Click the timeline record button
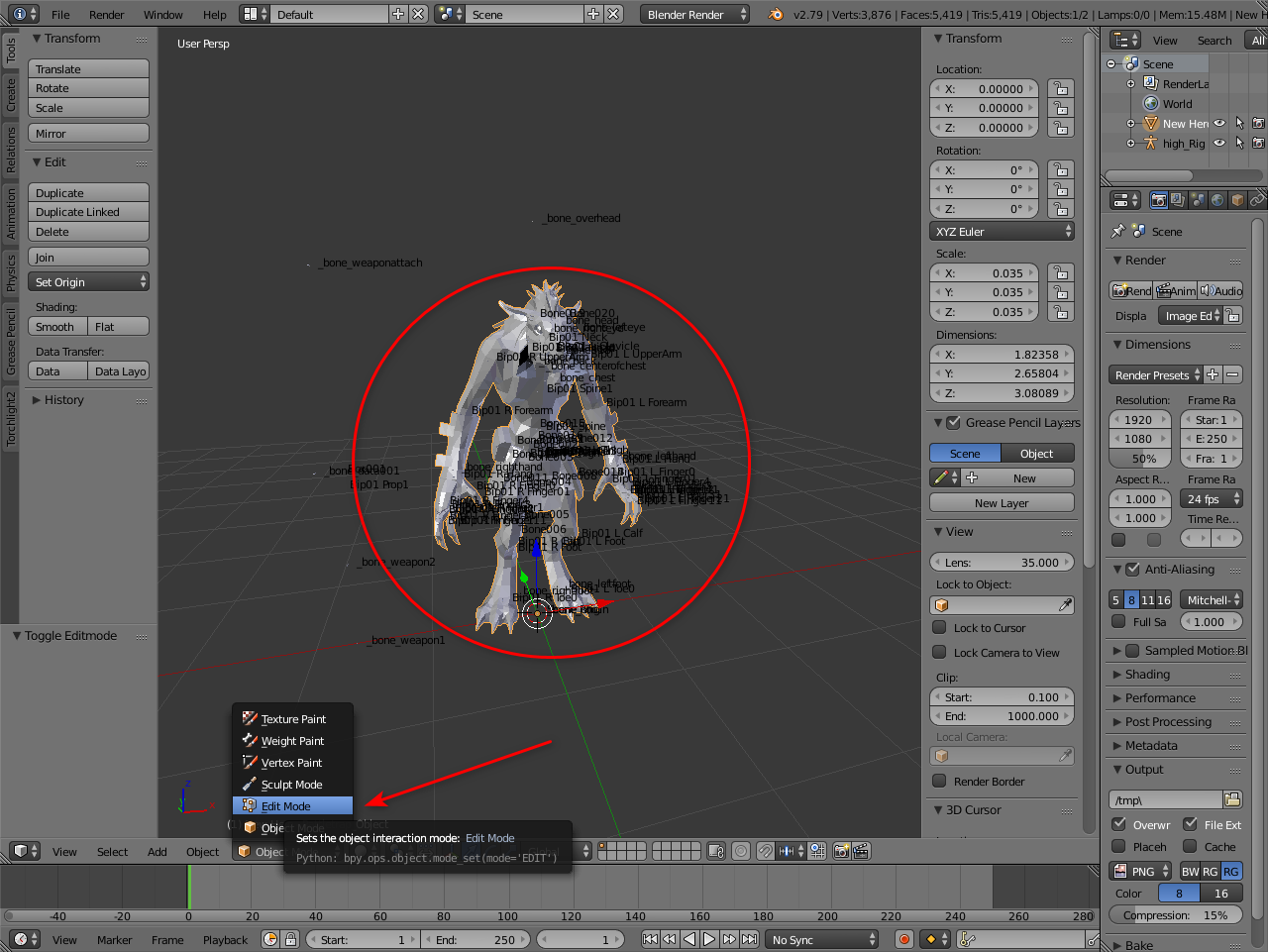This screenshot has width=1268, height=952. coord(903,939)
